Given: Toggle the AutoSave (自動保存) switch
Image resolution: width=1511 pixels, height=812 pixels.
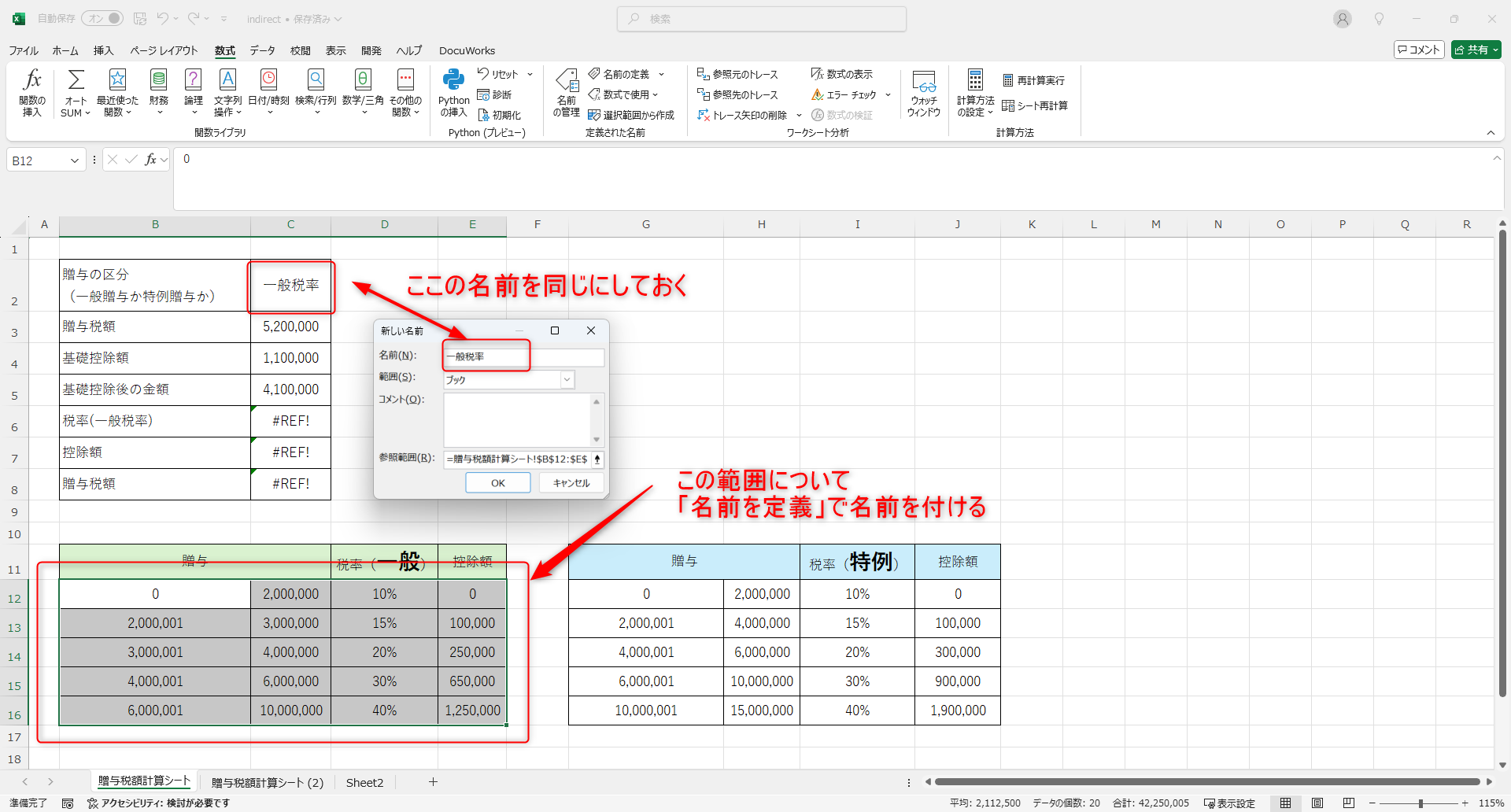Looking at the screenshot, I should tap(105, 18).
